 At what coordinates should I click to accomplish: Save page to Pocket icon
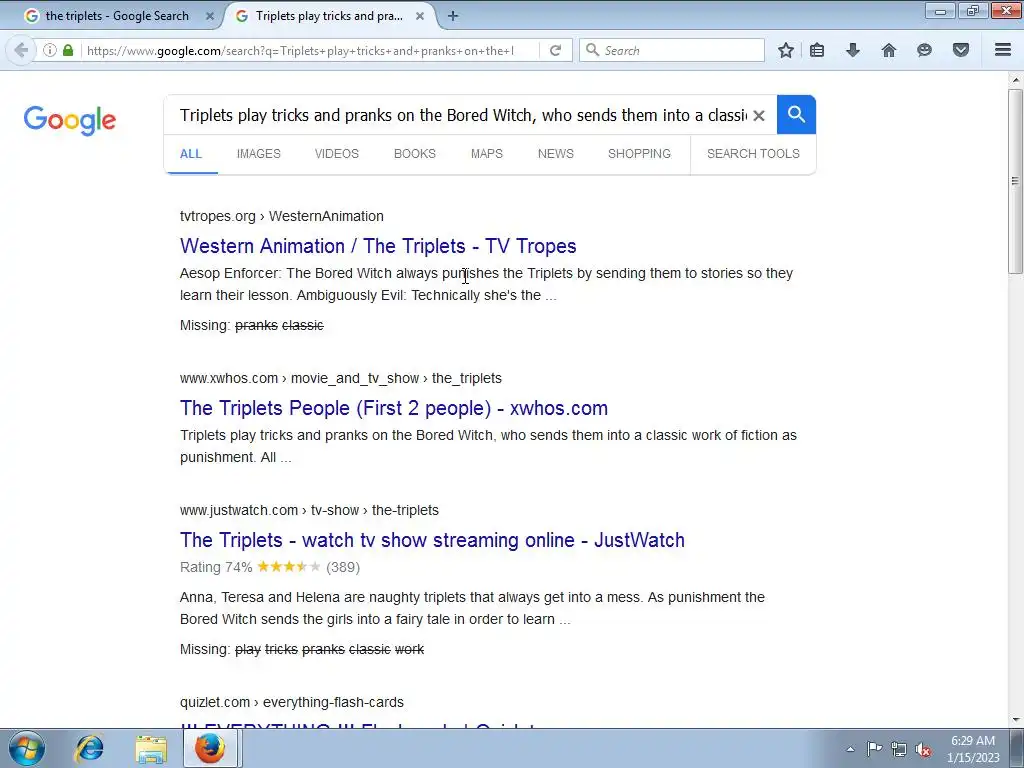click(x=961, y=50)
